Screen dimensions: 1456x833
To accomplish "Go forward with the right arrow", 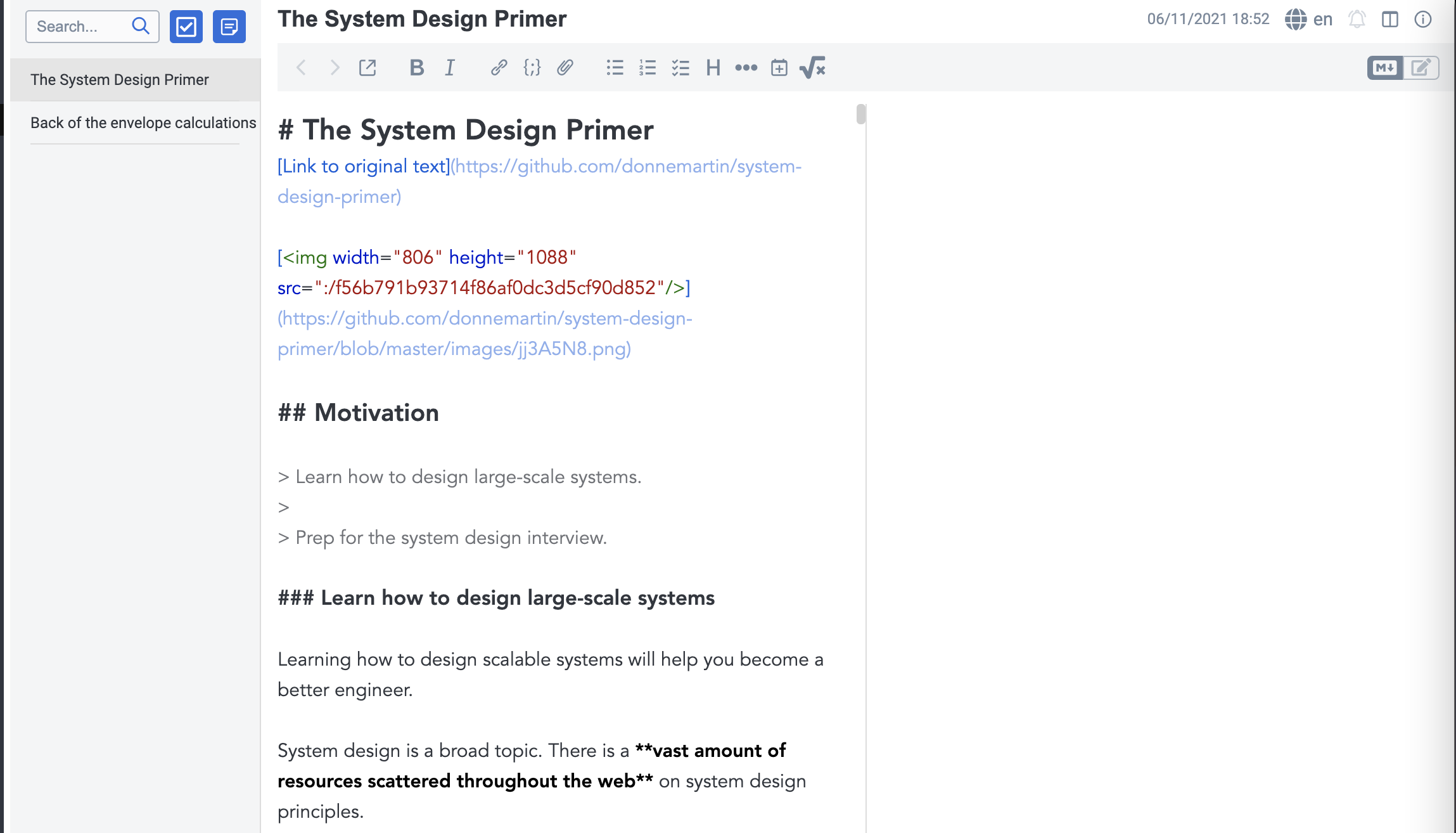I will coord(335,68).
